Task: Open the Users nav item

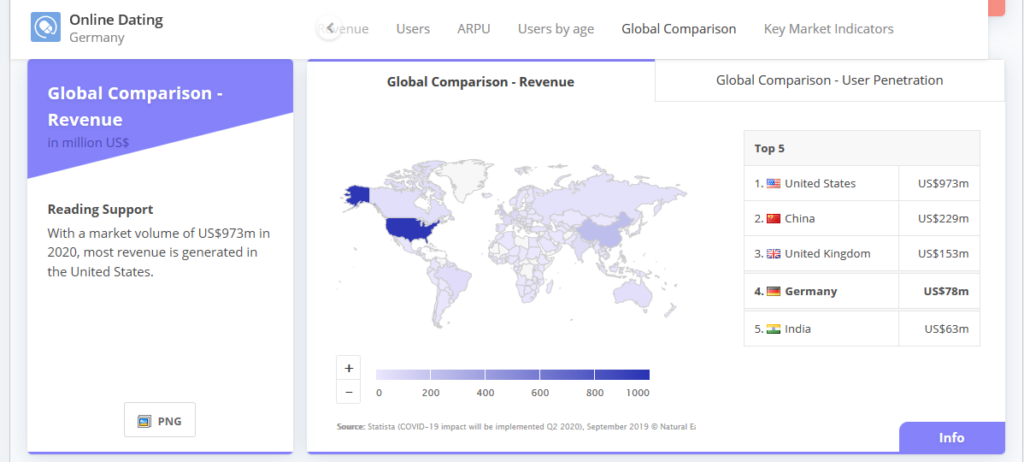Action: tap(413, 29)
